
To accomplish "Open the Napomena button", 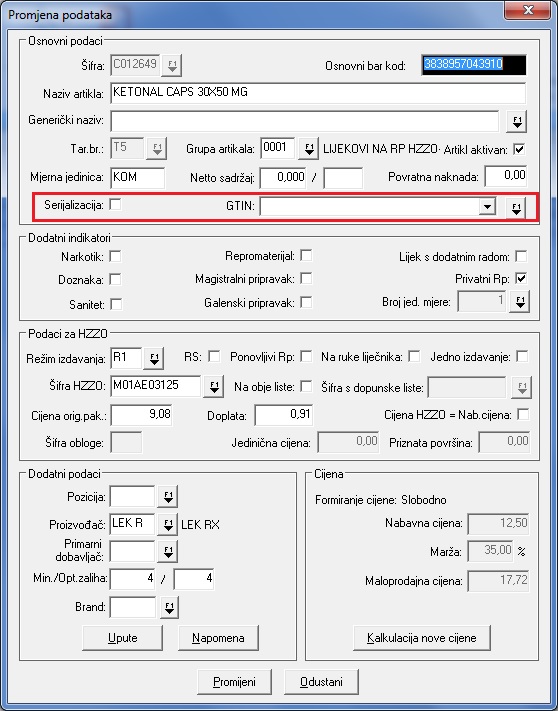I will [218, 638].
